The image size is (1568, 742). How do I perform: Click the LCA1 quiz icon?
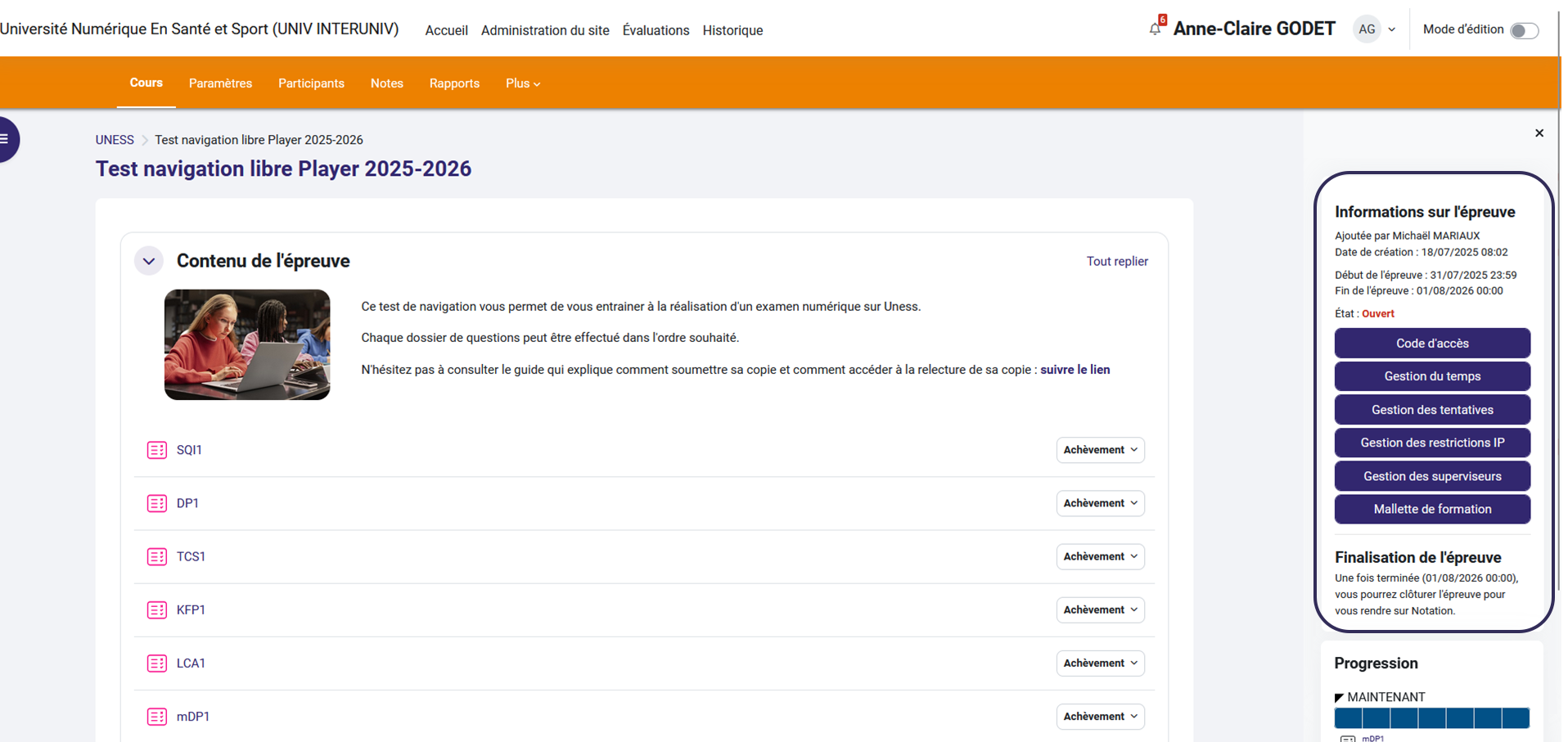tap(156, 663)
